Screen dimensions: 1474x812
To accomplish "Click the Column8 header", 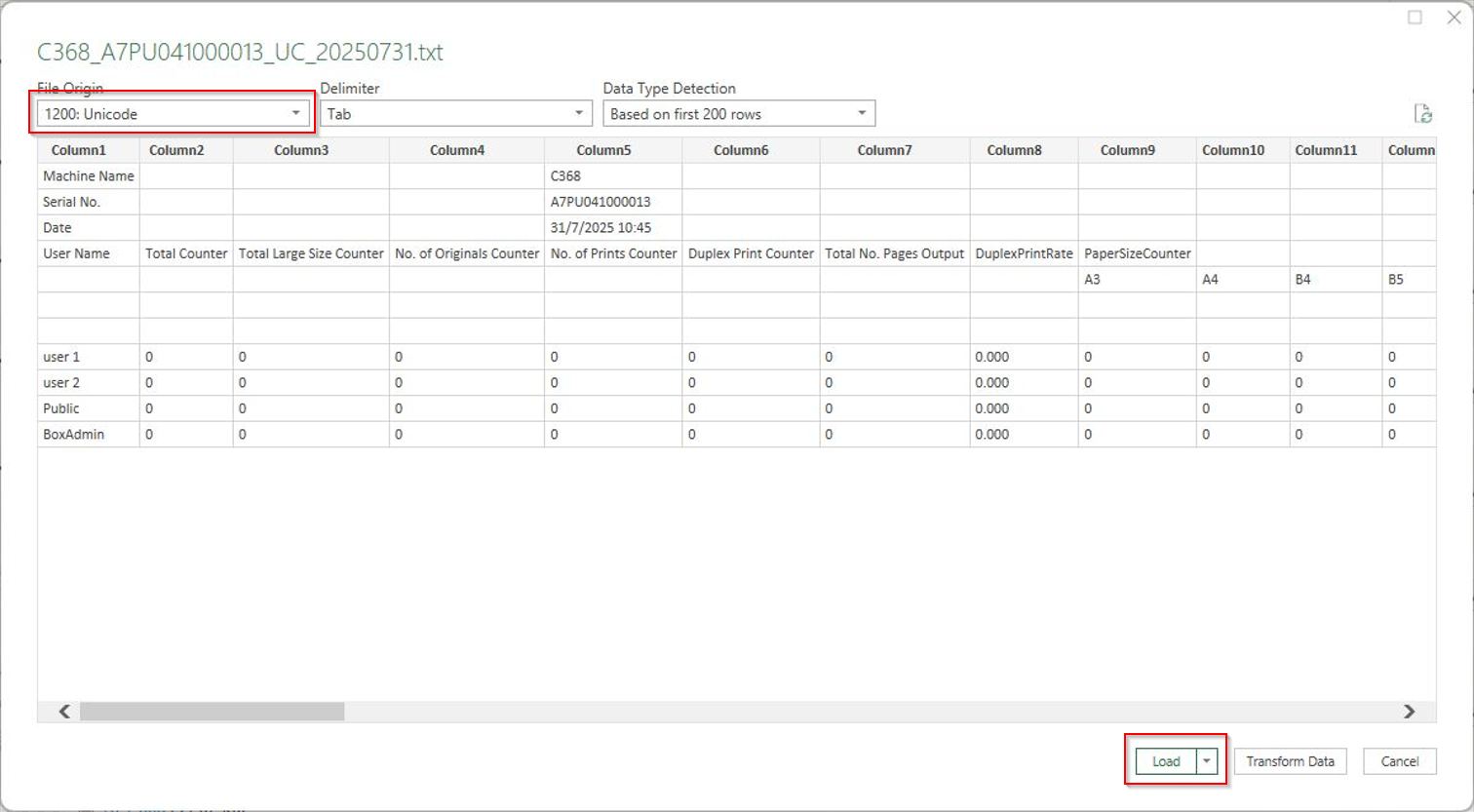I will pos(1014,150).
